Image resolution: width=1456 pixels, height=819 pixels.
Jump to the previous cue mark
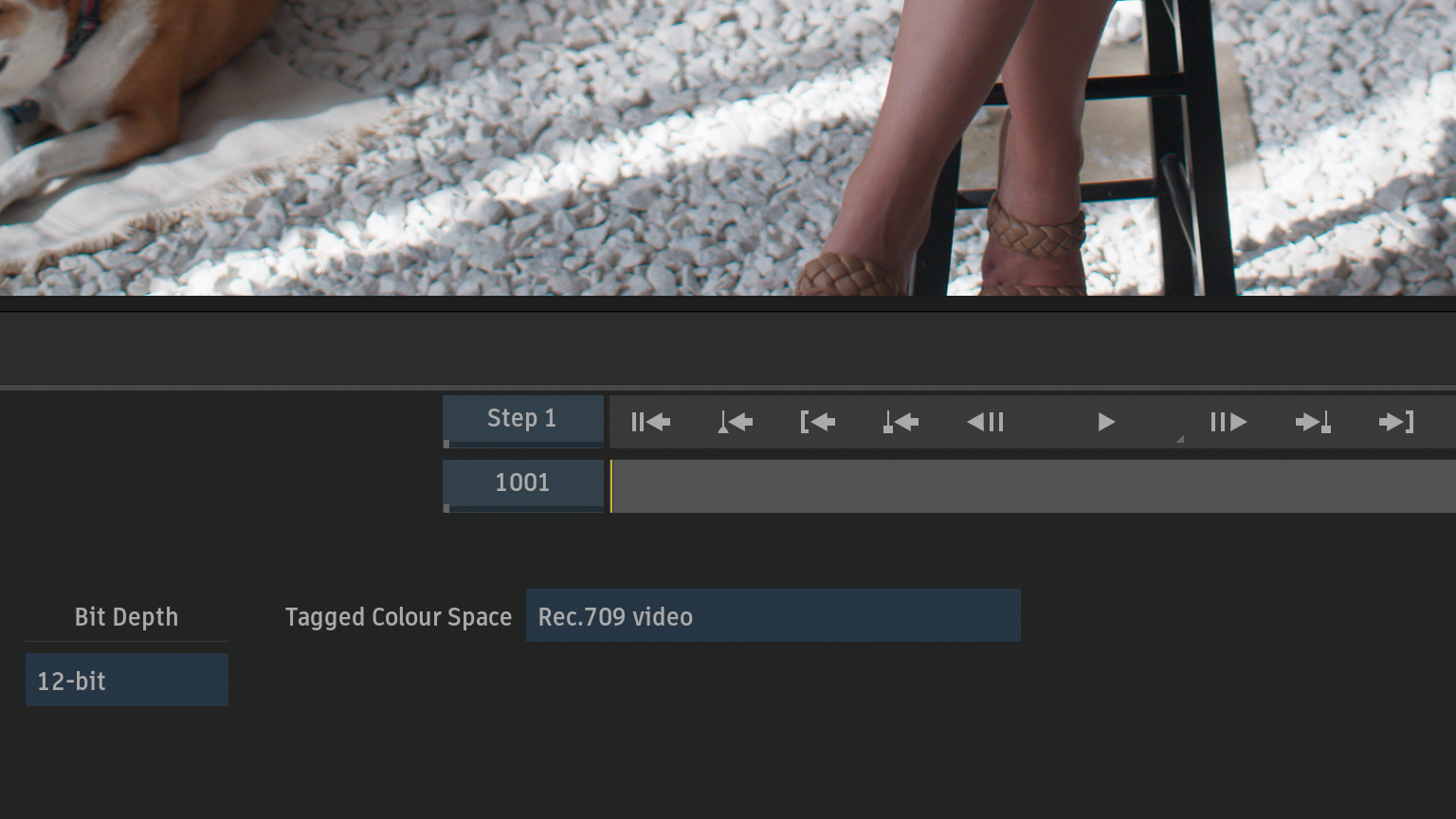901,422
